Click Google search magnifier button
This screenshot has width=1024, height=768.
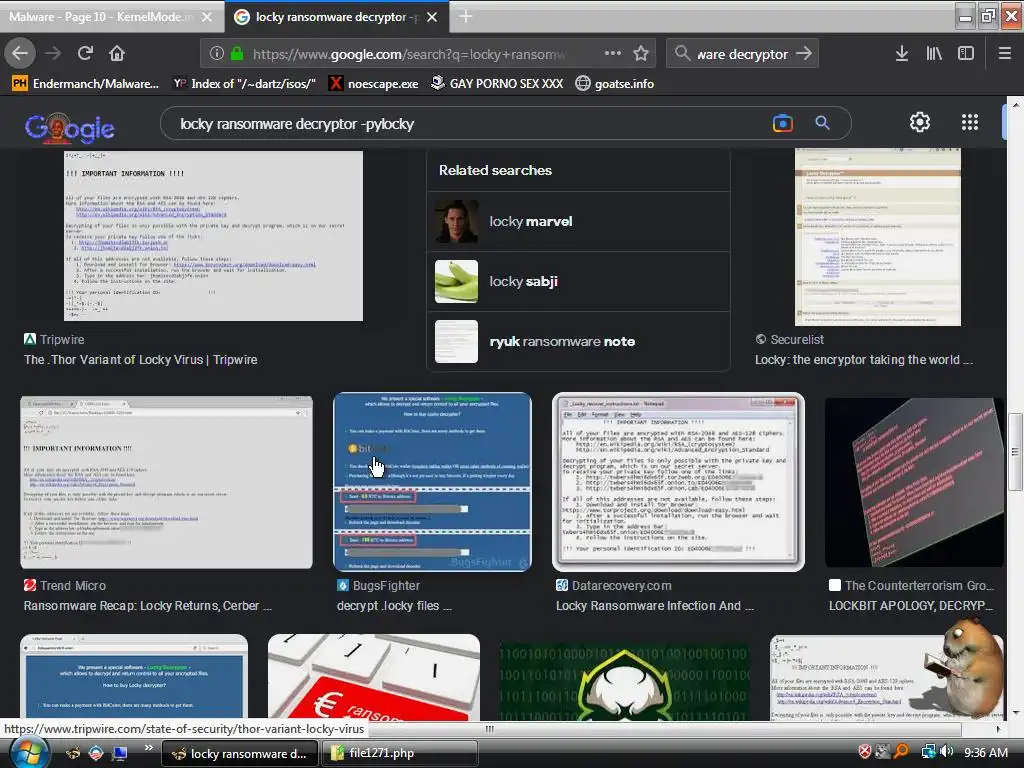[822, 123]
